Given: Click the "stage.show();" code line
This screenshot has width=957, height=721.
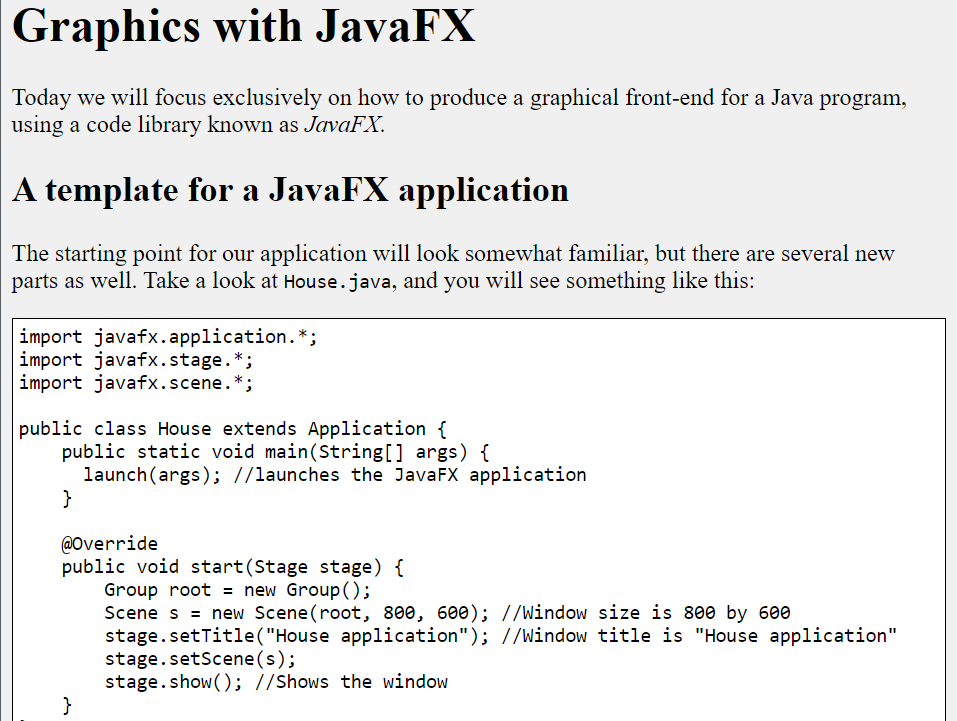Looking at the screenshot, I should click(x=276, y=682).
